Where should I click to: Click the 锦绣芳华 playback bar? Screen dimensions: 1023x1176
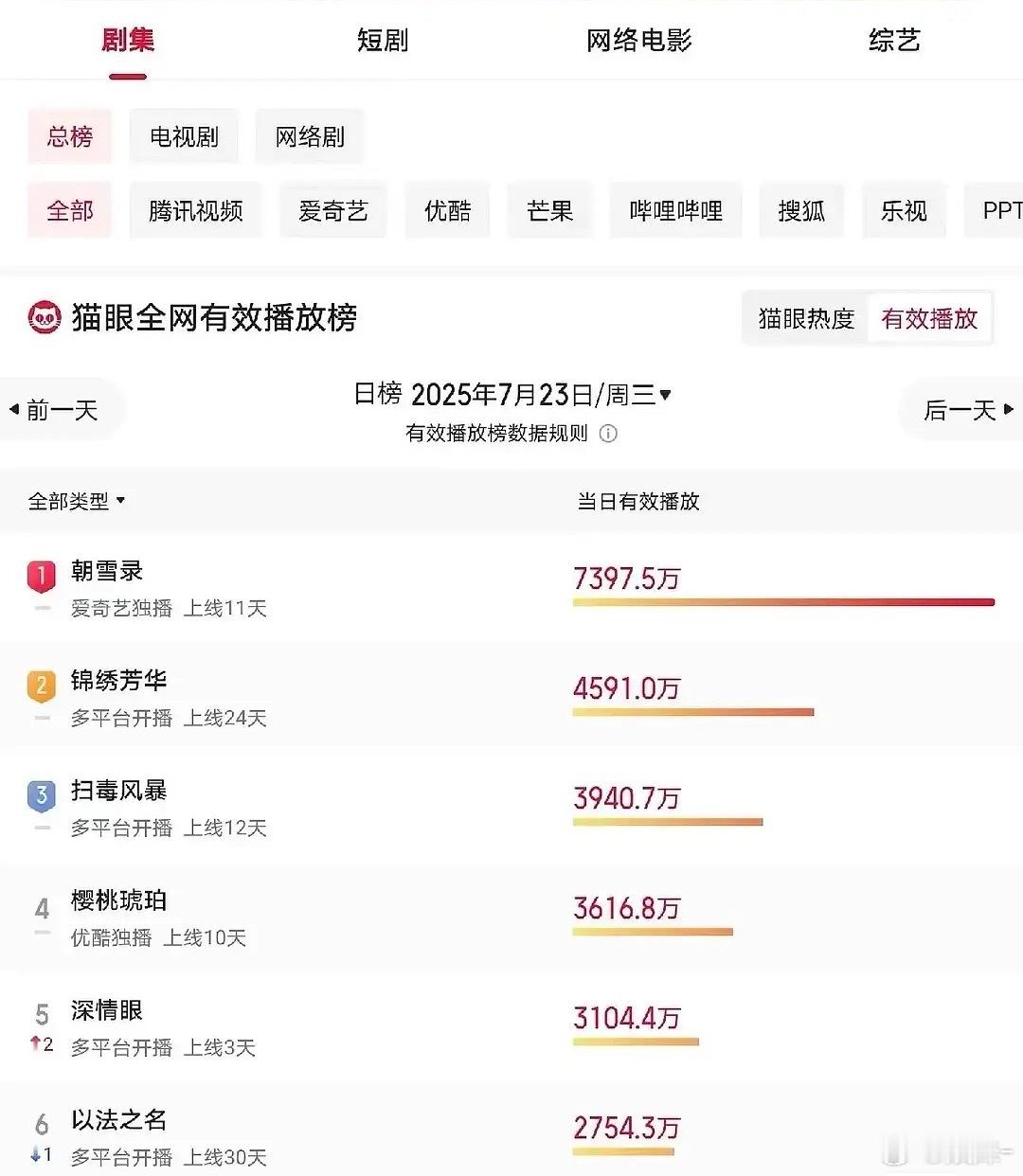[693, 712]
